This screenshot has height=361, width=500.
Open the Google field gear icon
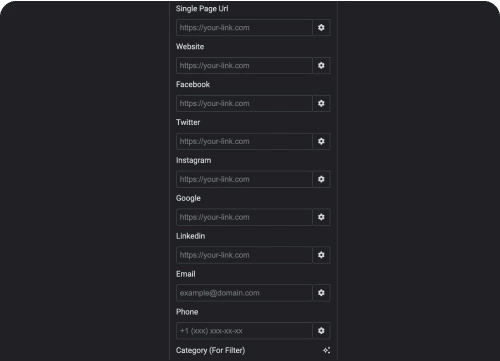(x=321, y=217)
